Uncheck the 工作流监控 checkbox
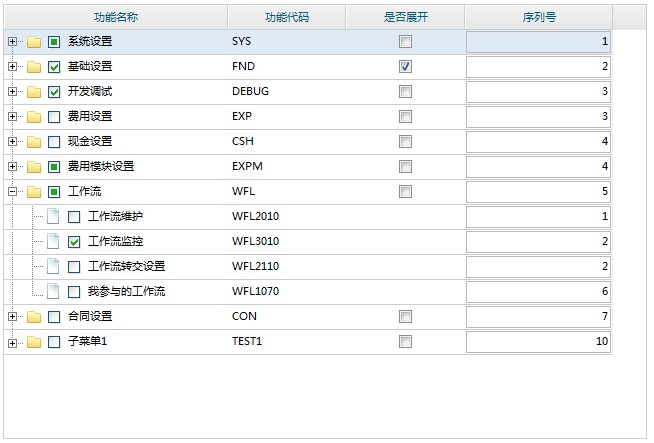 tap(74, 242)
